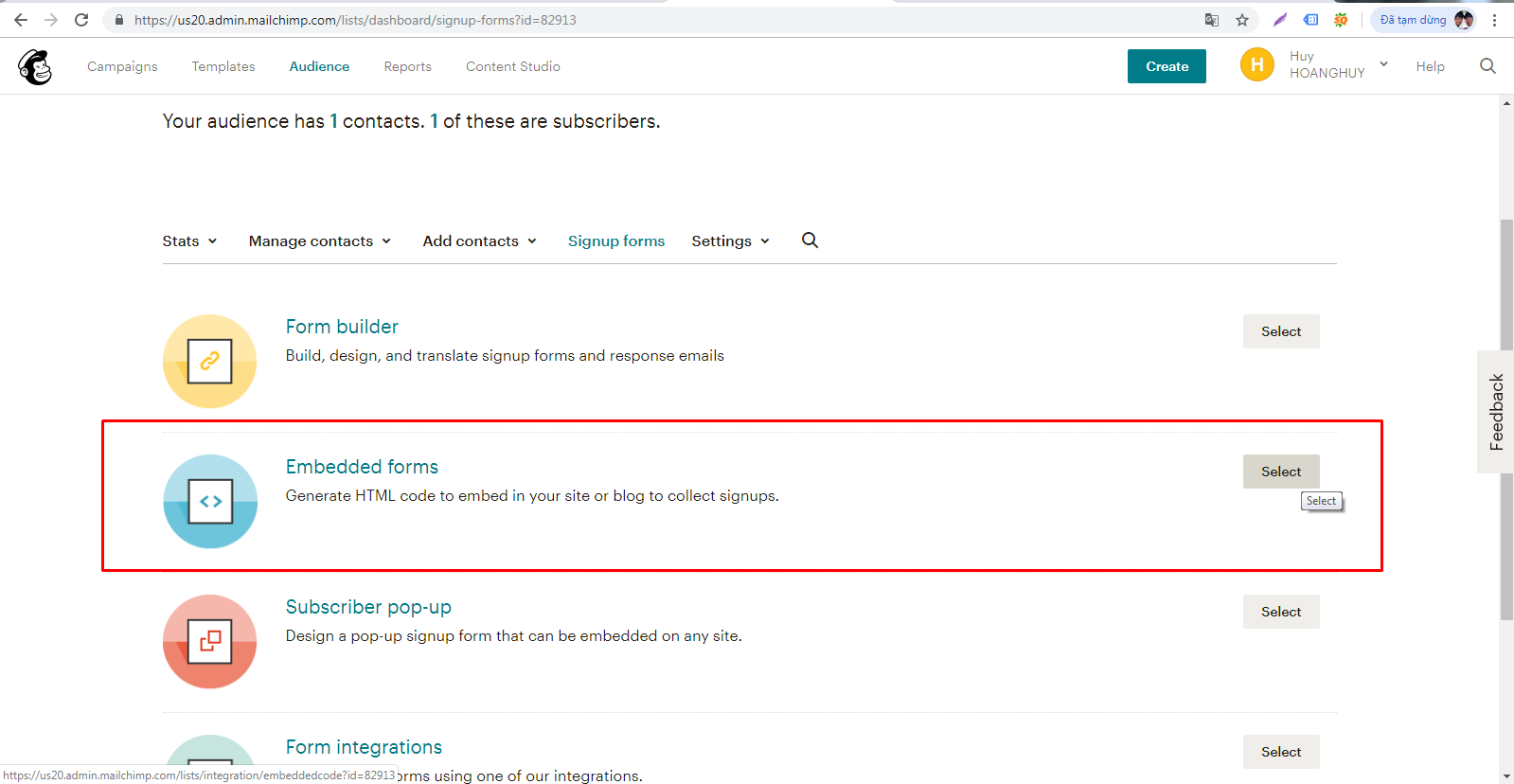Open the Add contacts dropdown
1514x784 pixels.
click(480, 241)
